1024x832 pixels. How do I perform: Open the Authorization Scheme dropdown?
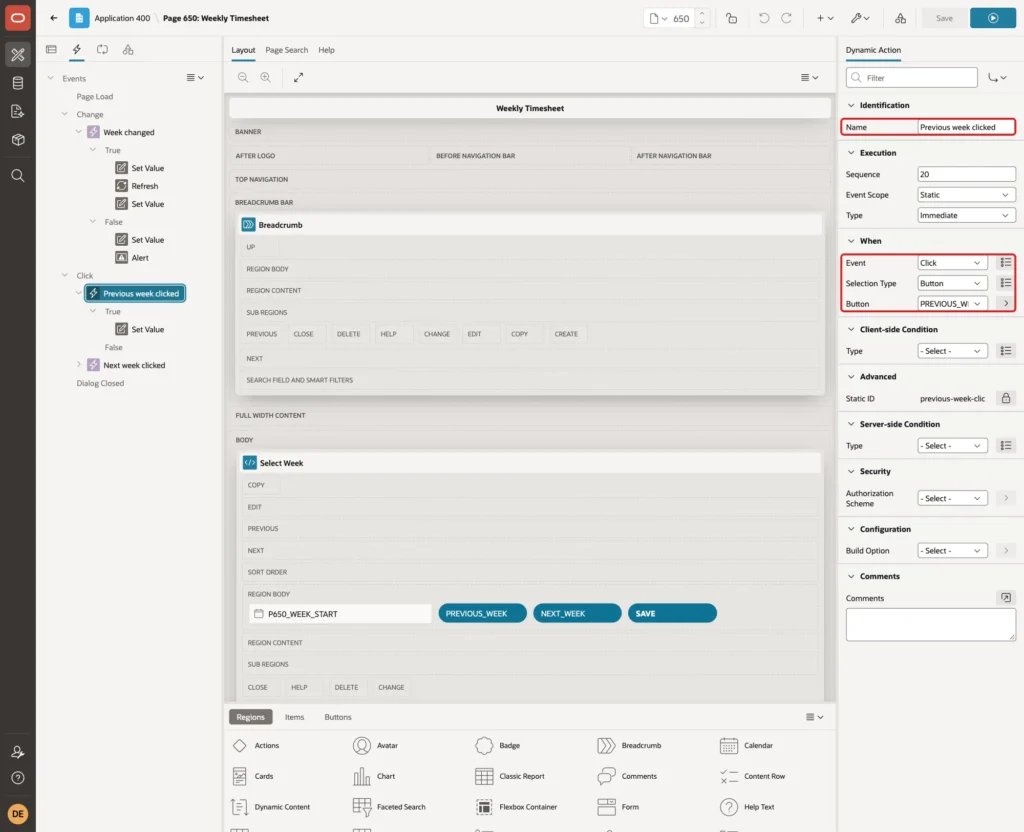pyautogui.click(x=952, y=498)
